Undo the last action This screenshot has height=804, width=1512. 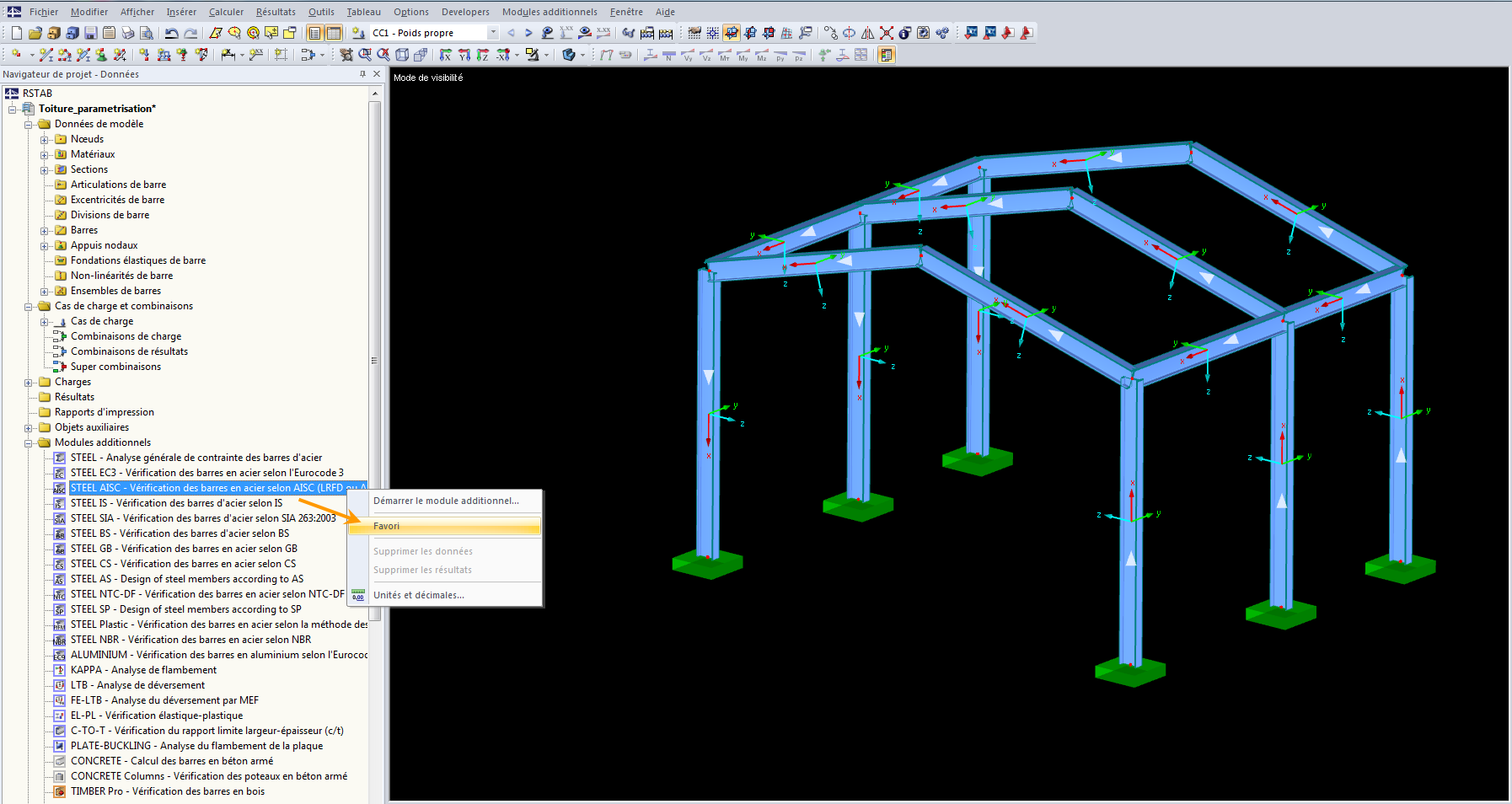coord(171,33)
